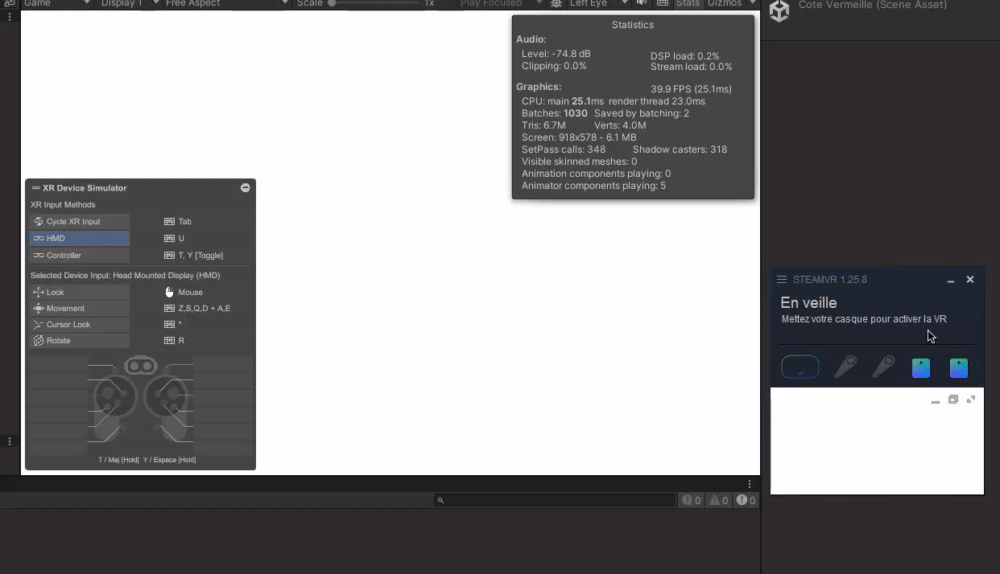The image size is (1000, 574).
Task: Expand SteamVR mirror view to fullscreen
Action: pos(971,399)
